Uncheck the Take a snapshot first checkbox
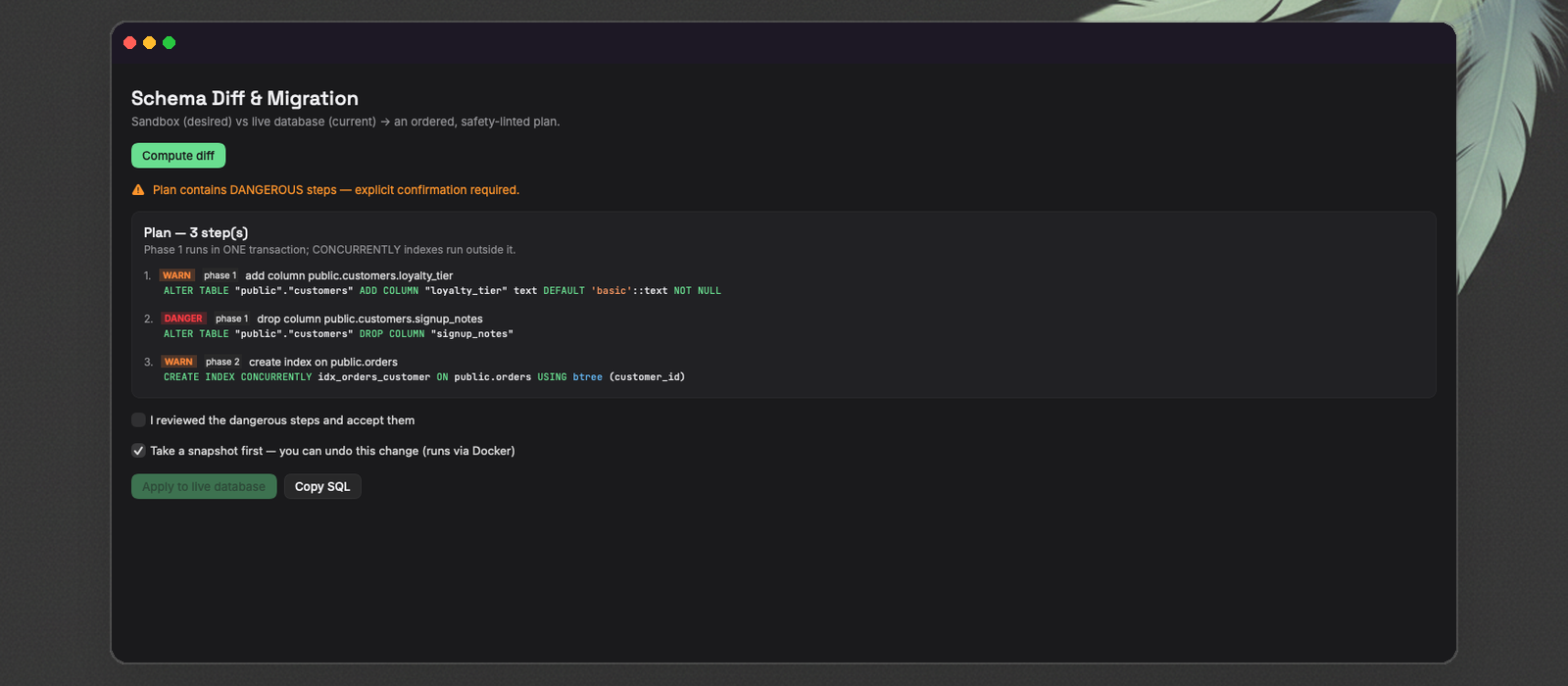The width and height of the screenshot is (1568, 686). (x=138, y=451)
